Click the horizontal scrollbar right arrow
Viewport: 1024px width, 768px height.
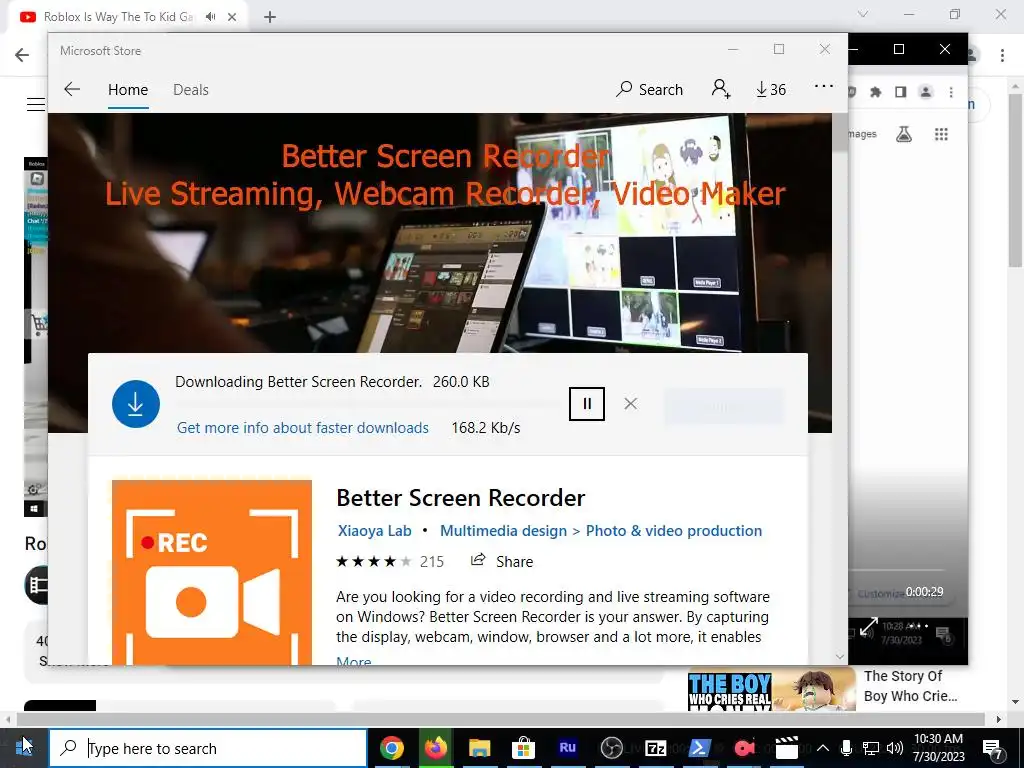coord(999,719)
